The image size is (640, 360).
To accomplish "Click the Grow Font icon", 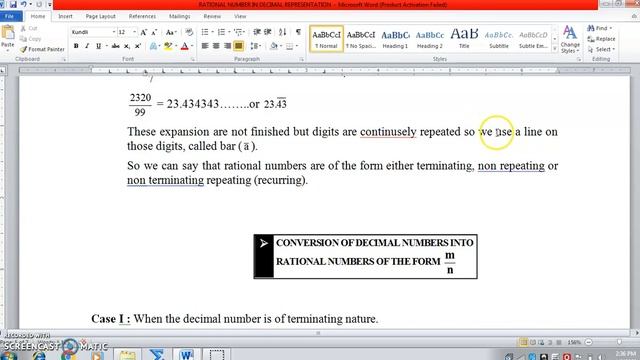I will [144, 32].
